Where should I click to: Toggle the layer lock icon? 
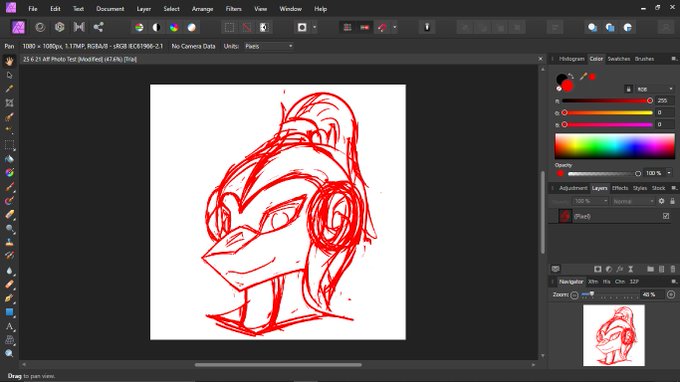pyautogui.click(x=672, y=201)
